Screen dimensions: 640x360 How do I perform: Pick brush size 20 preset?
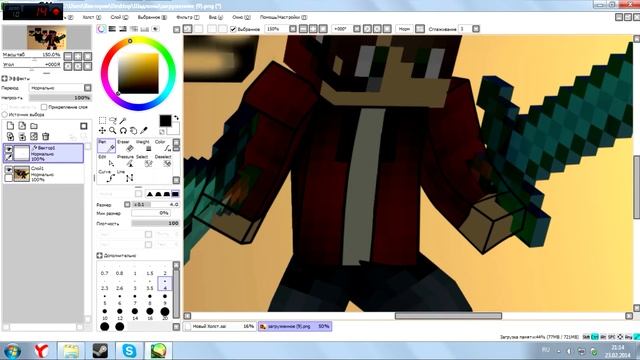(165, 313)
